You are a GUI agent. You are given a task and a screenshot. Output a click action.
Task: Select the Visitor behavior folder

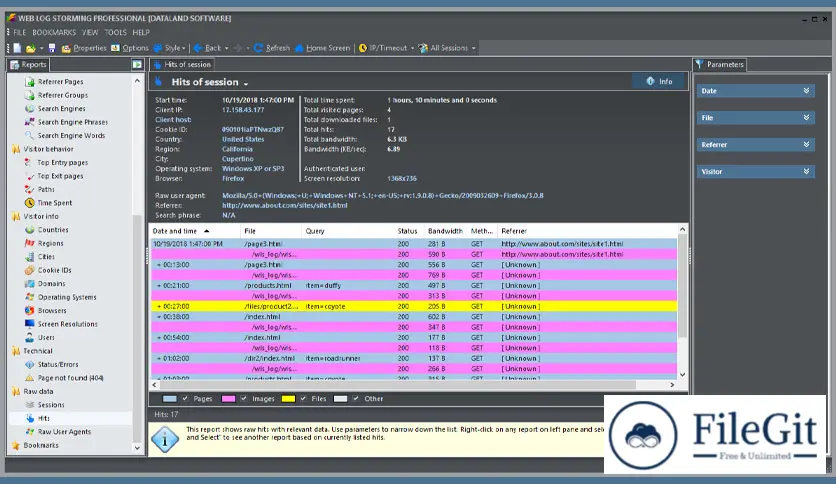49,149
